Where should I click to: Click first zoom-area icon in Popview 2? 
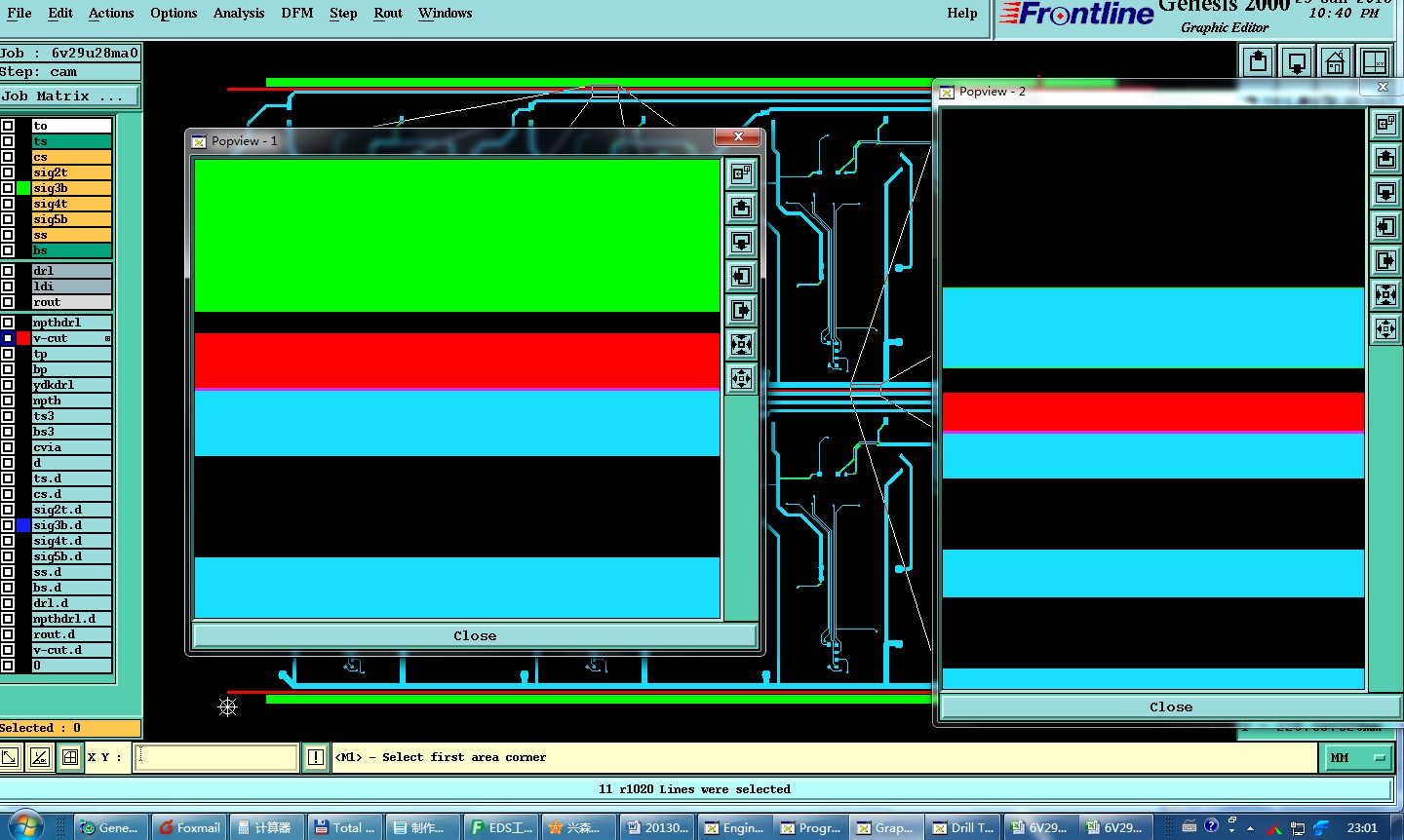tap(1385, 124)
